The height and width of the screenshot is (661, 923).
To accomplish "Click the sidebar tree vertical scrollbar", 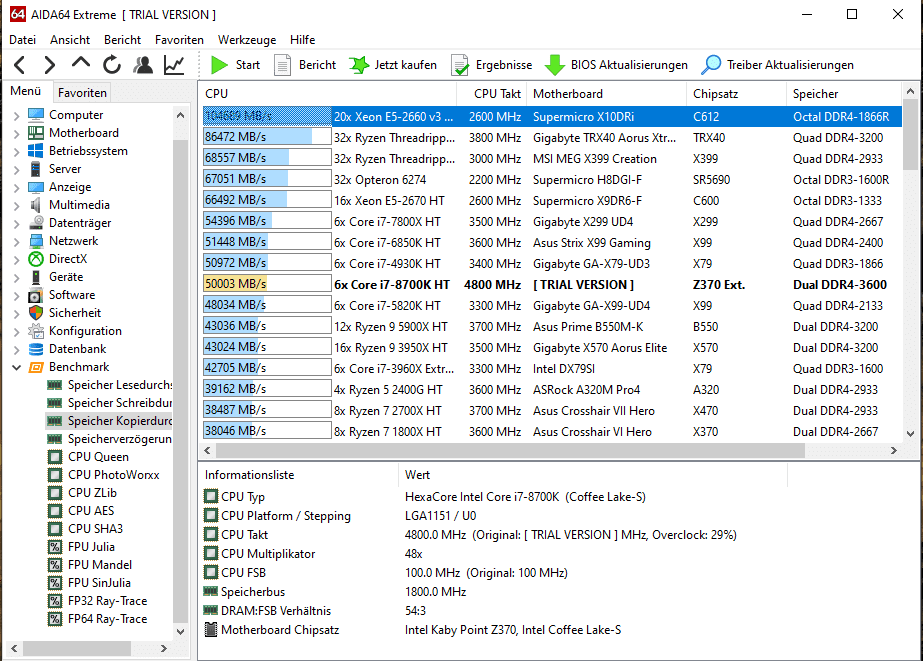I will [180, 380].
